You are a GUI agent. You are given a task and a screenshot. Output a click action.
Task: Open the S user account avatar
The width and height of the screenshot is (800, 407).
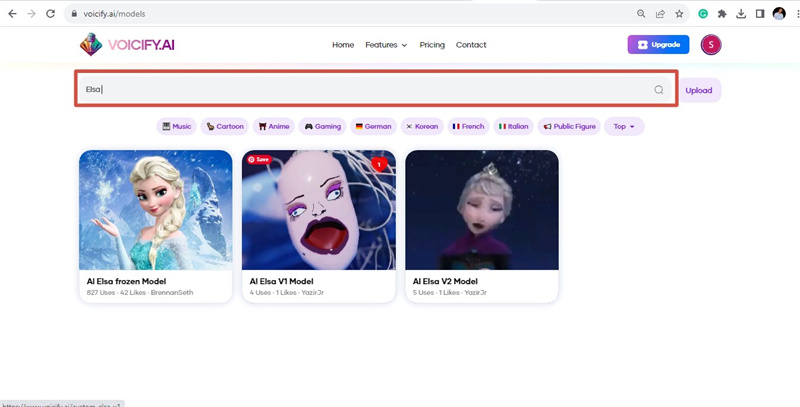[x=711, y=45]
